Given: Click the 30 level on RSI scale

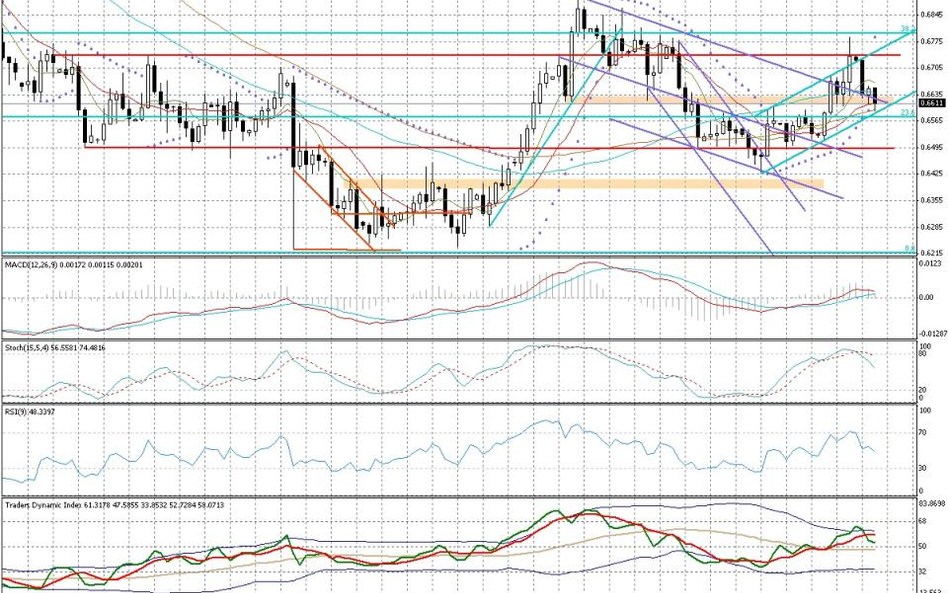Looking at the screenshot, I should [924, 468].
